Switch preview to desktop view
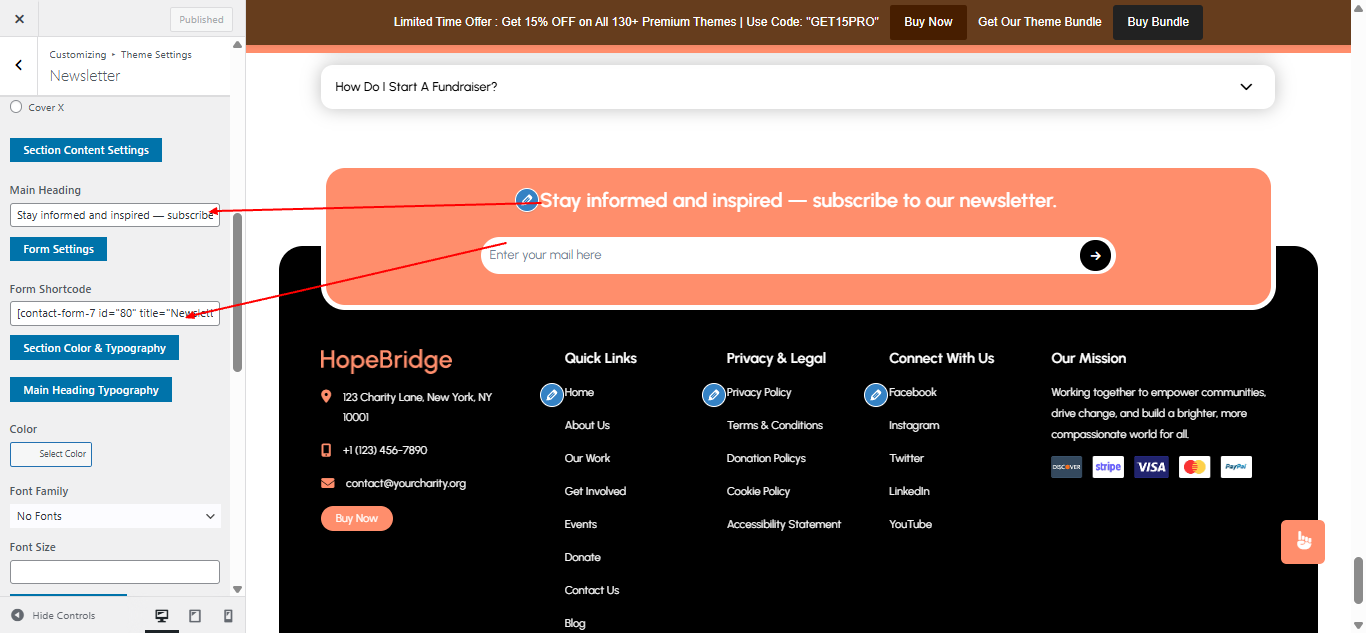 pyautogui.click(x=161, y=615)
